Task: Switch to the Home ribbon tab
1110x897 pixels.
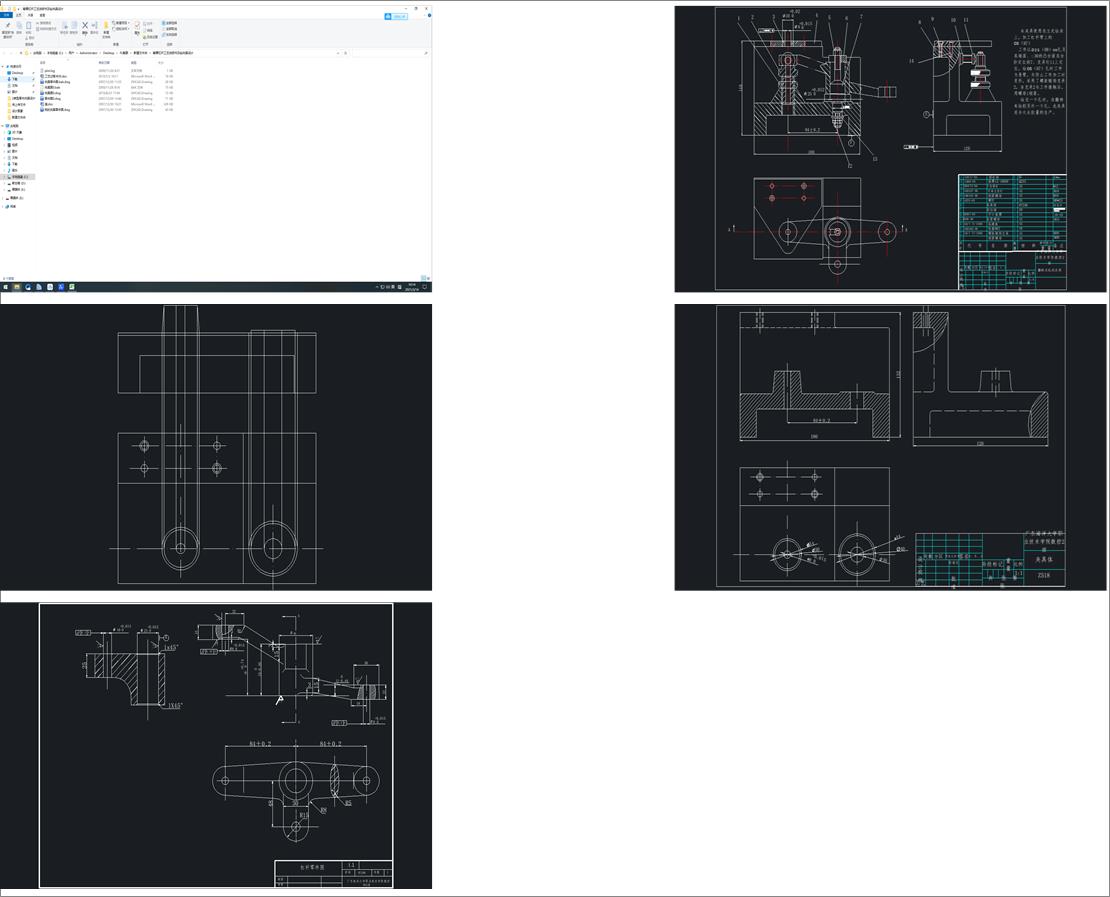Action: pos(19,15)
